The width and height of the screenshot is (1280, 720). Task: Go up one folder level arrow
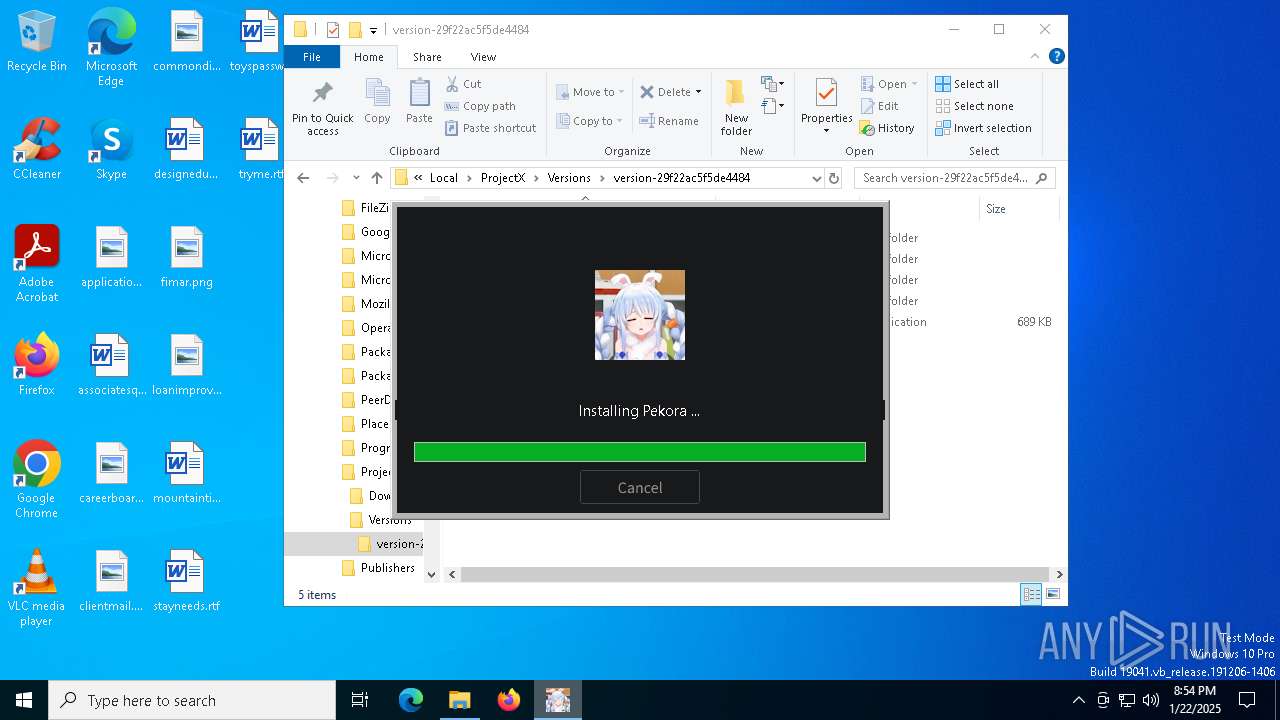(x=377, y=178)
